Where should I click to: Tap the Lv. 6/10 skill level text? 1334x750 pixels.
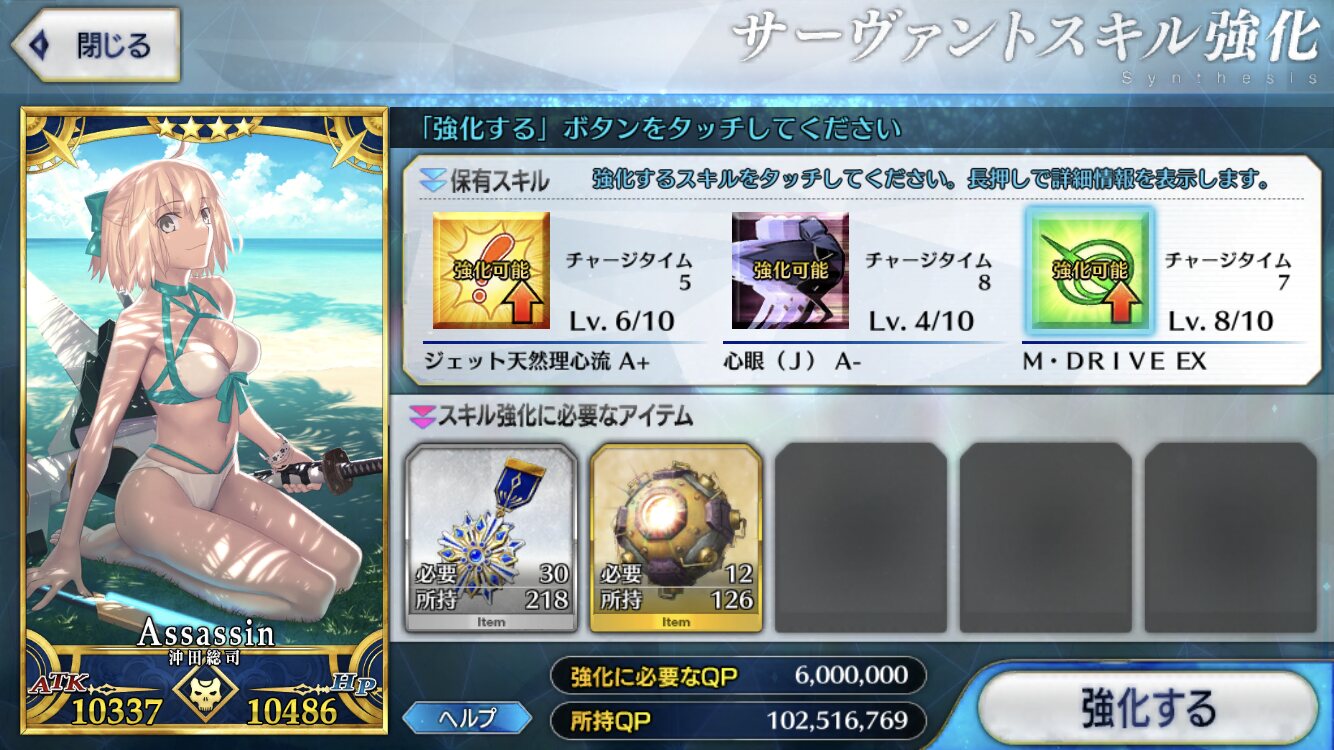click(x=621, y=321)
